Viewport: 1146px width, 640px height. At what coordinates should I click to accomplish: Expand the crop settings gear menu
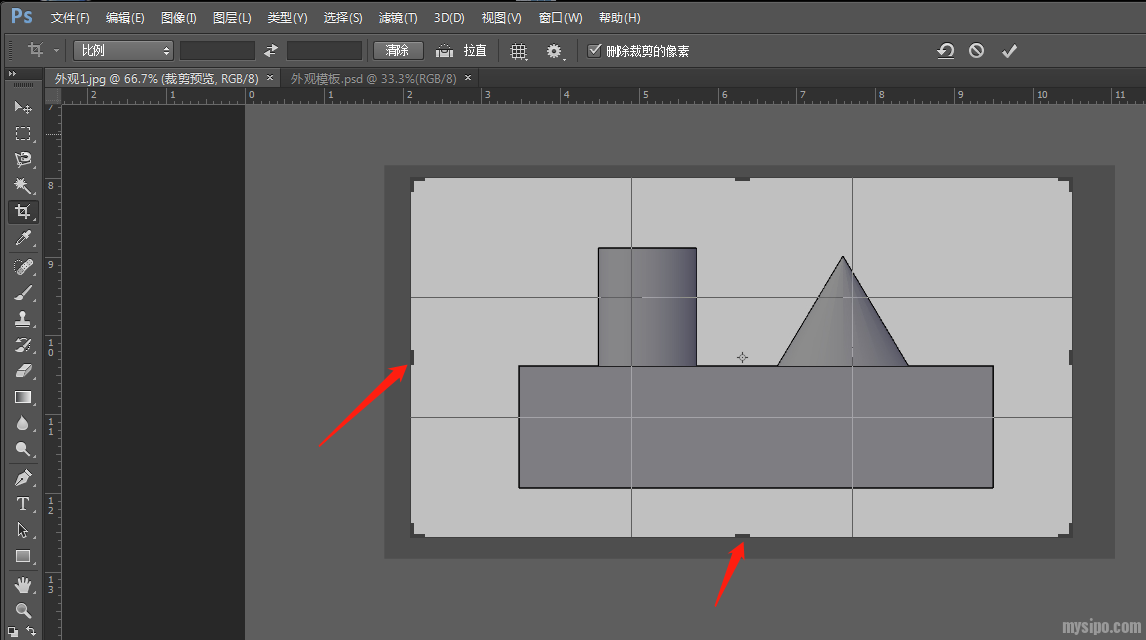point(554,51)
